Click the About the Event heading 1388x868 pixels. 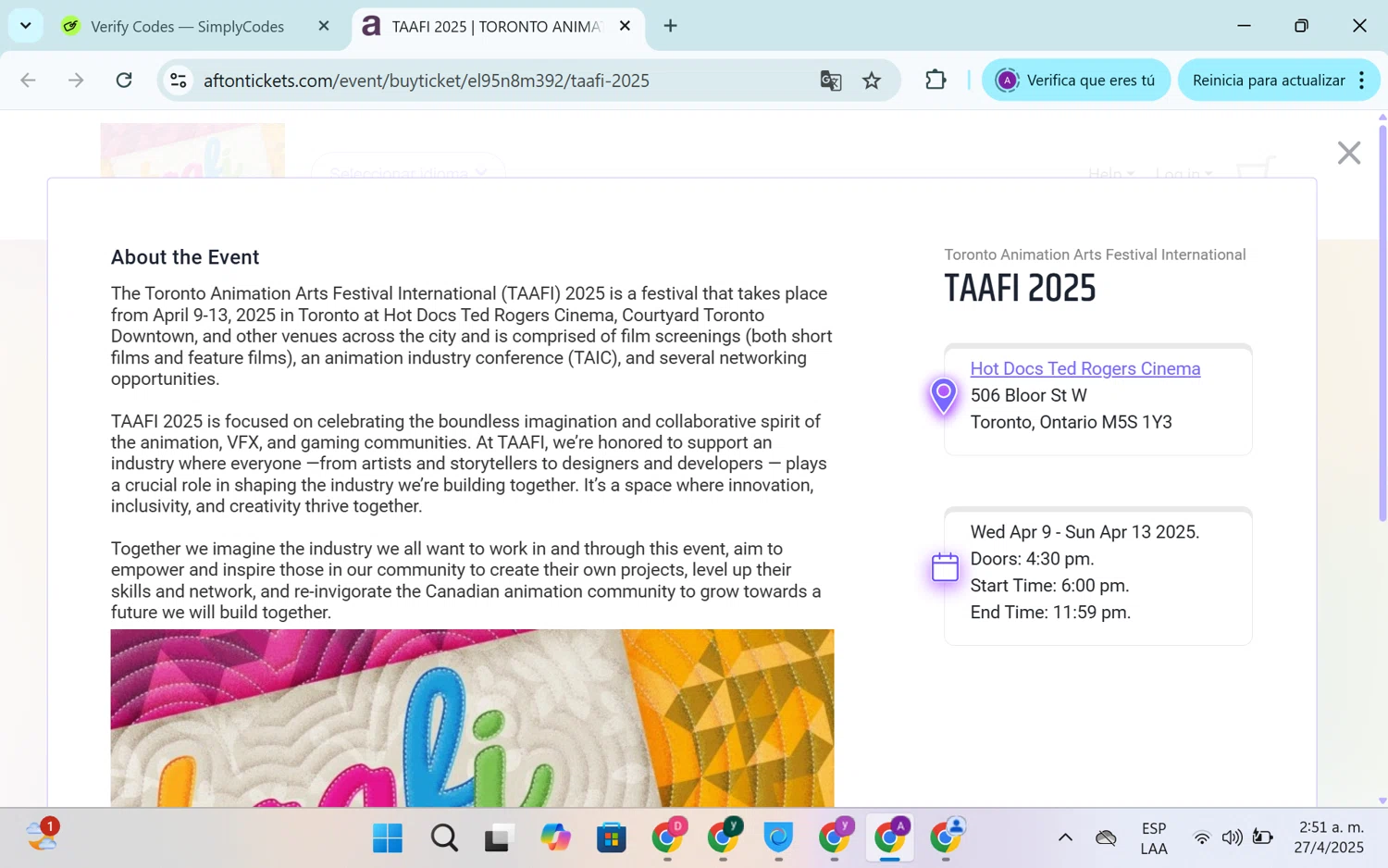pos(185,257)
